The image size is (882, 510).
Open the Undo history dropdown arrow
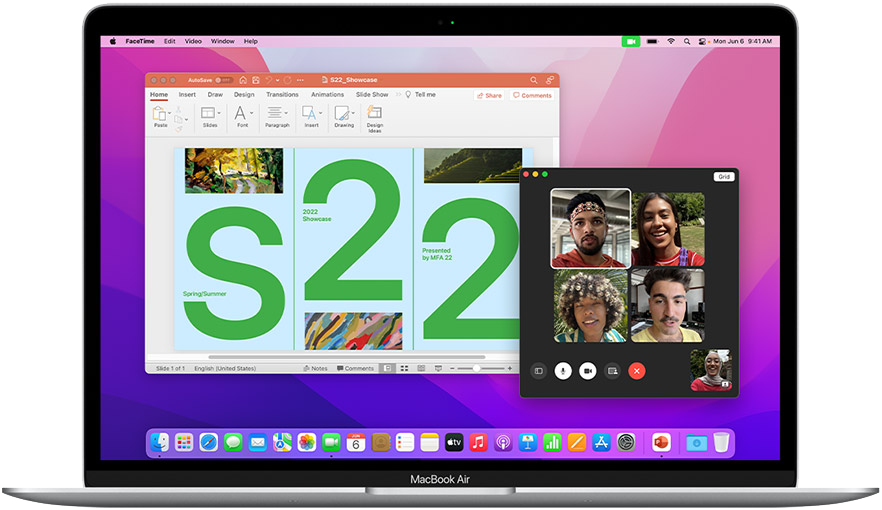(277, 80)
